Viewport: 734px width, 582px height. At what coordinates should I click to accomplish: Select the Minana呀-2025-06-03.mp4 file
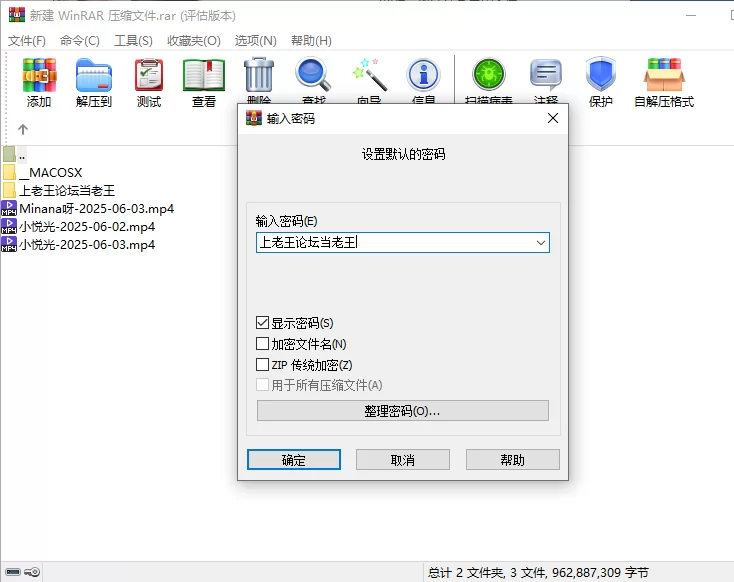96,209
